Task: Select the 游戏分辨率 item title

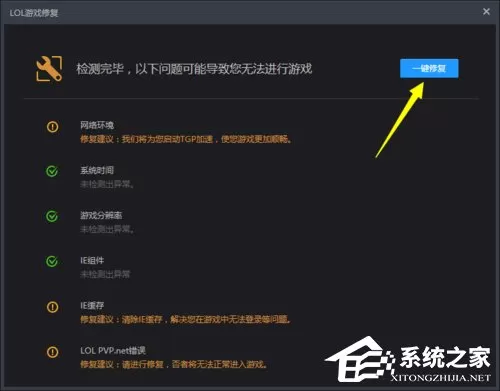Action: (x=101, y=215)
